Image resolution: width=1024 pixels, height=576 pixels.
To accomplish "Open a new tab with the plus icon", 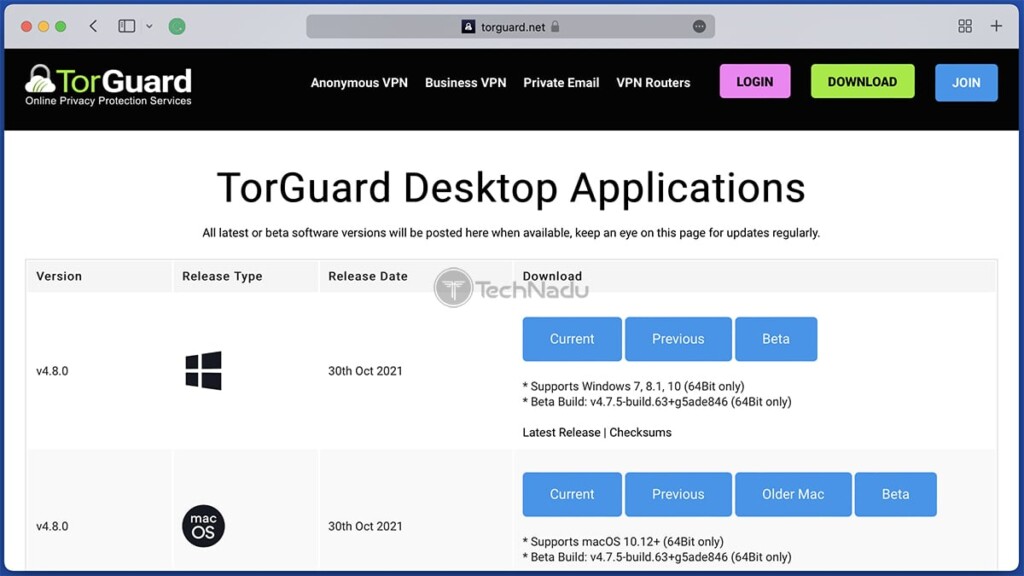I will pyautogui.click(x=996, y=26).
